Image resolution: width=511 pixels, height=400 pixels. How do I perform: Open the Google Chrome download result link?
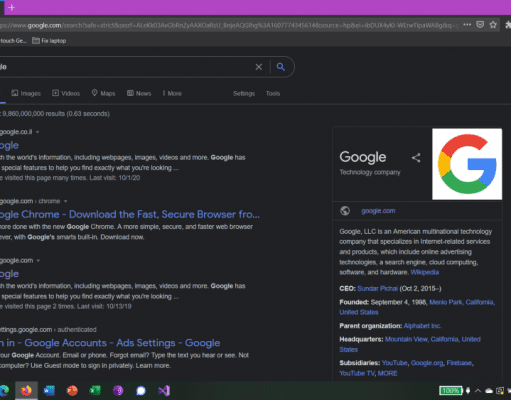coord(130,214)
